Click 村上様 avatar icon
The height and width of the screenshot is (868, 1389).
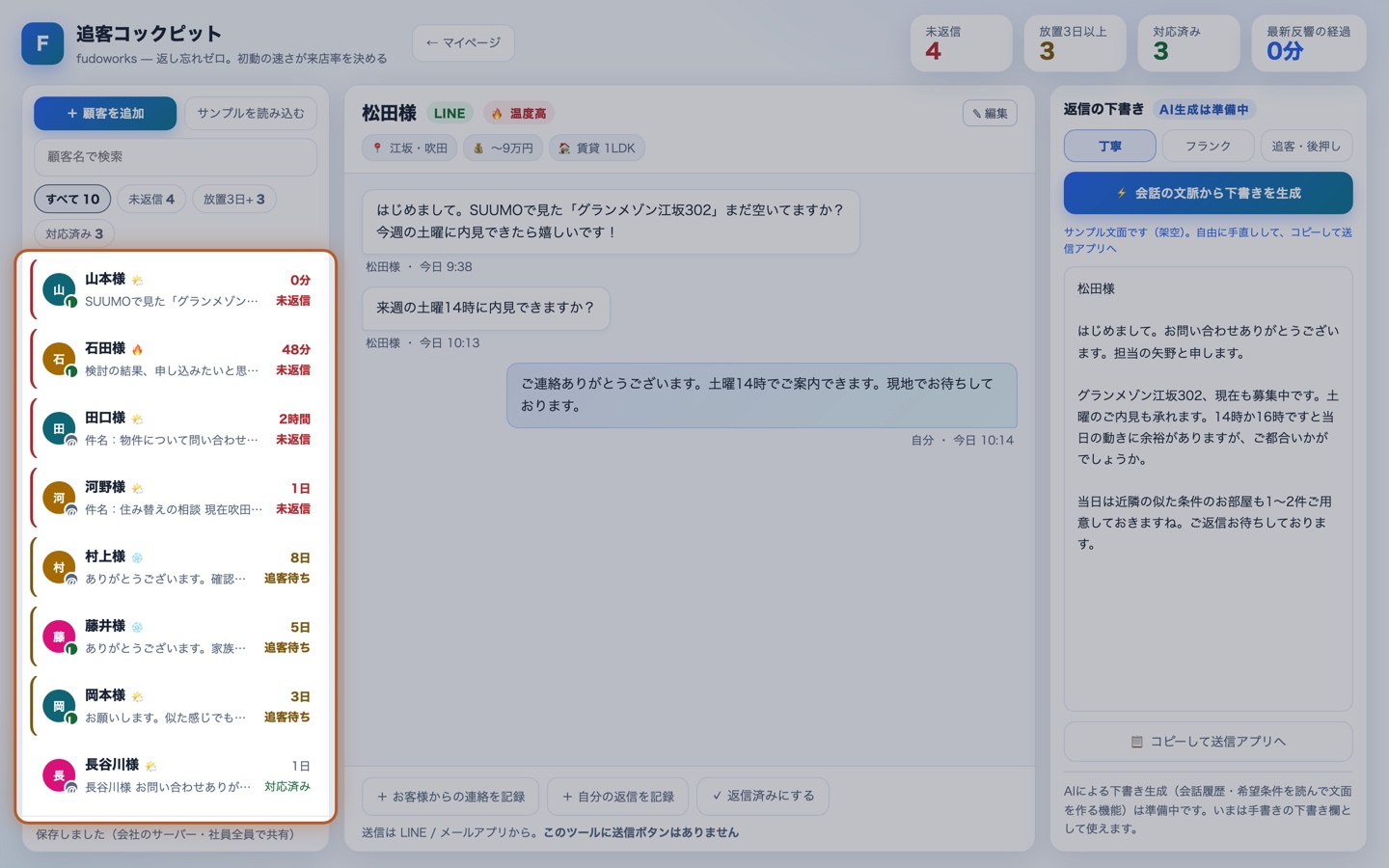click(59, 567)
